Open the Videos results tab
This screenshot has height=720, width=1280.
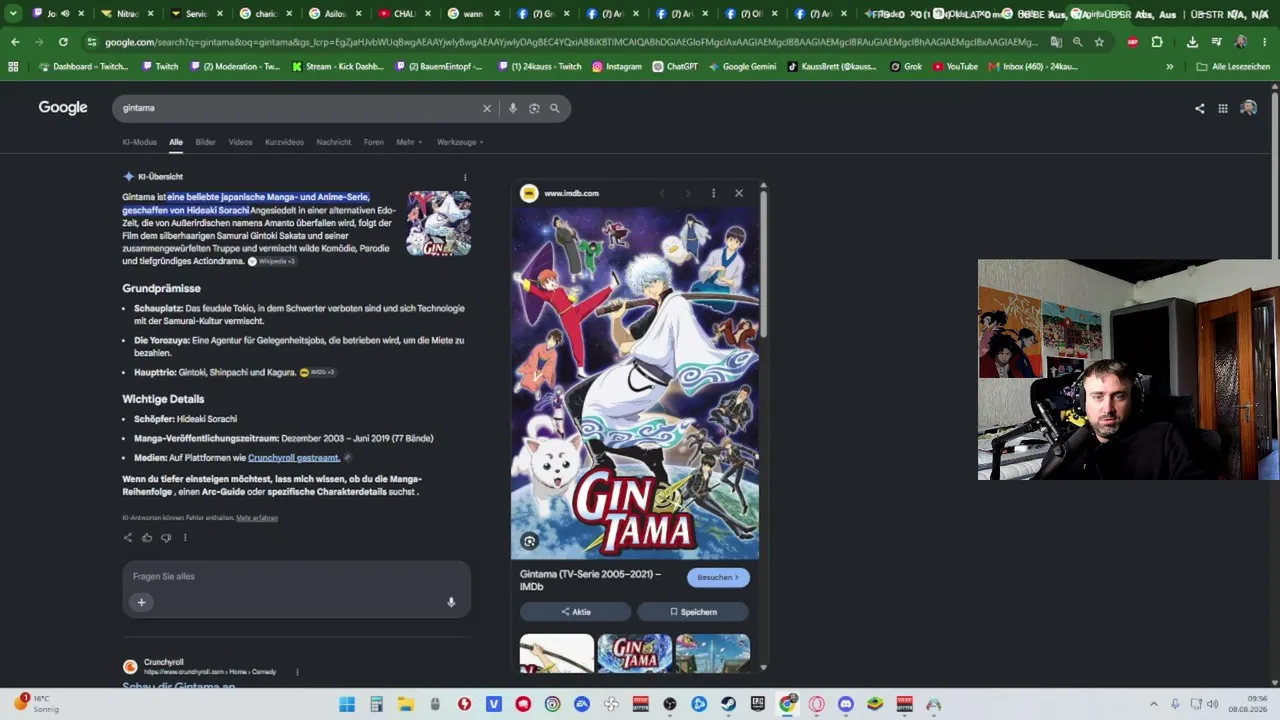(240, 142)
